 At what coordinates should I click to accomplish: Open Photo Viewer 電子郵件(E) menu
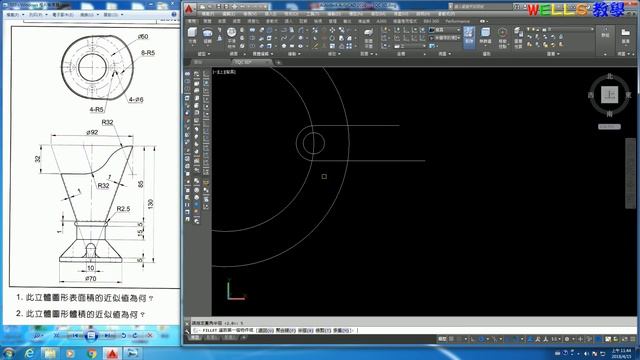63,15
